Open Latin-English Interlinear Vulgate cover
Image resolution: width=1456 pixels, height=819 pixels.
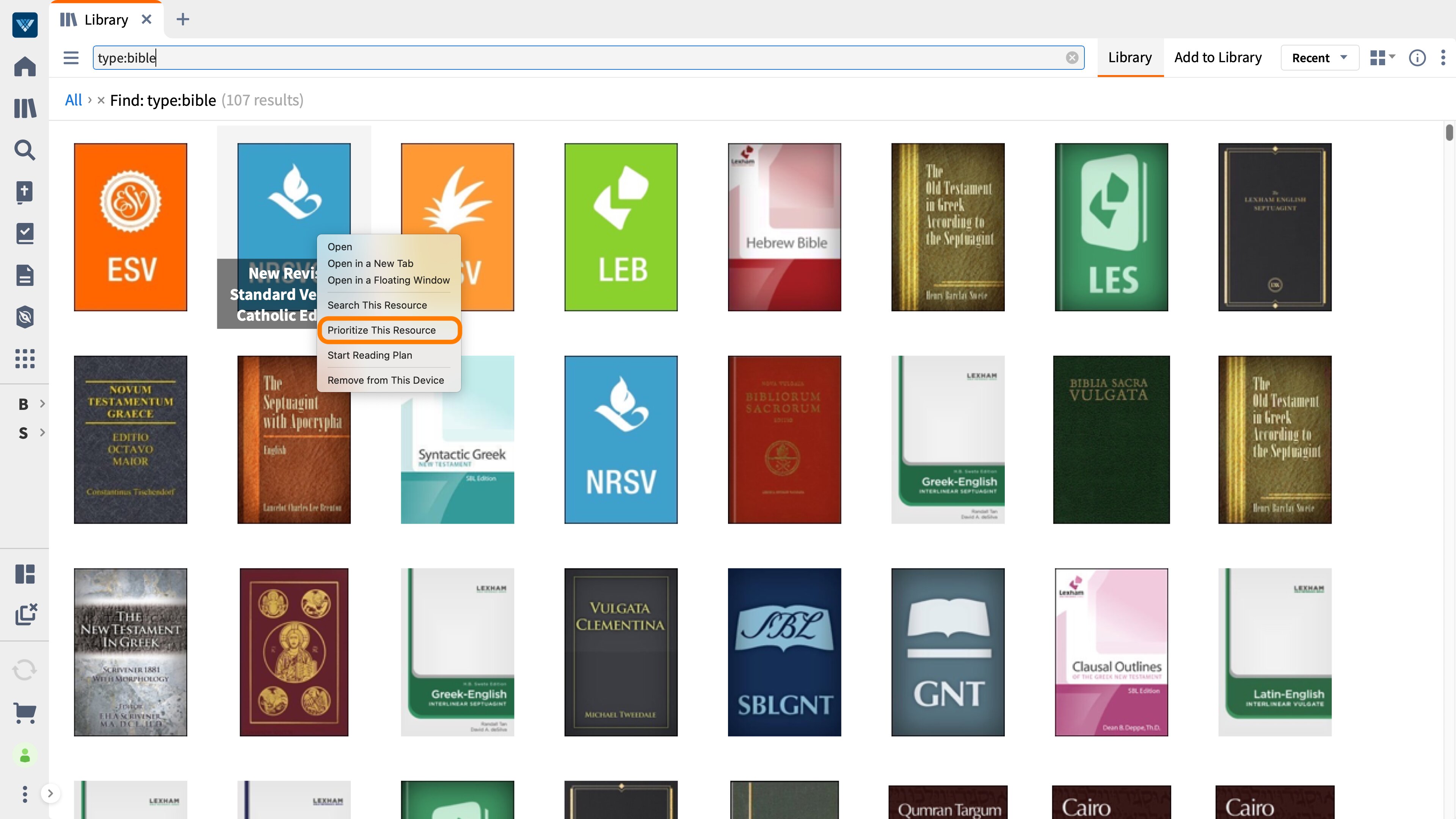click(x=1274, y=652)
